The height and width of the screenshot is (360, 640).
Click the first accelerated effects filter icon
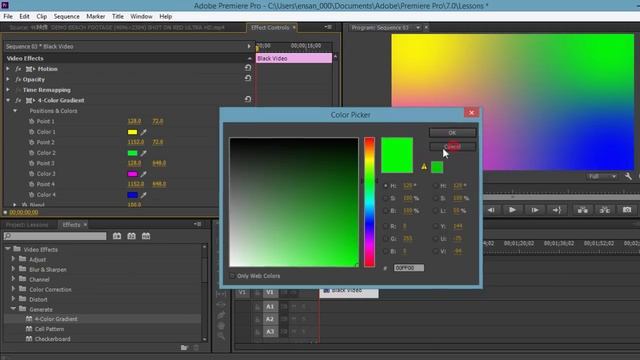(117, 236)
